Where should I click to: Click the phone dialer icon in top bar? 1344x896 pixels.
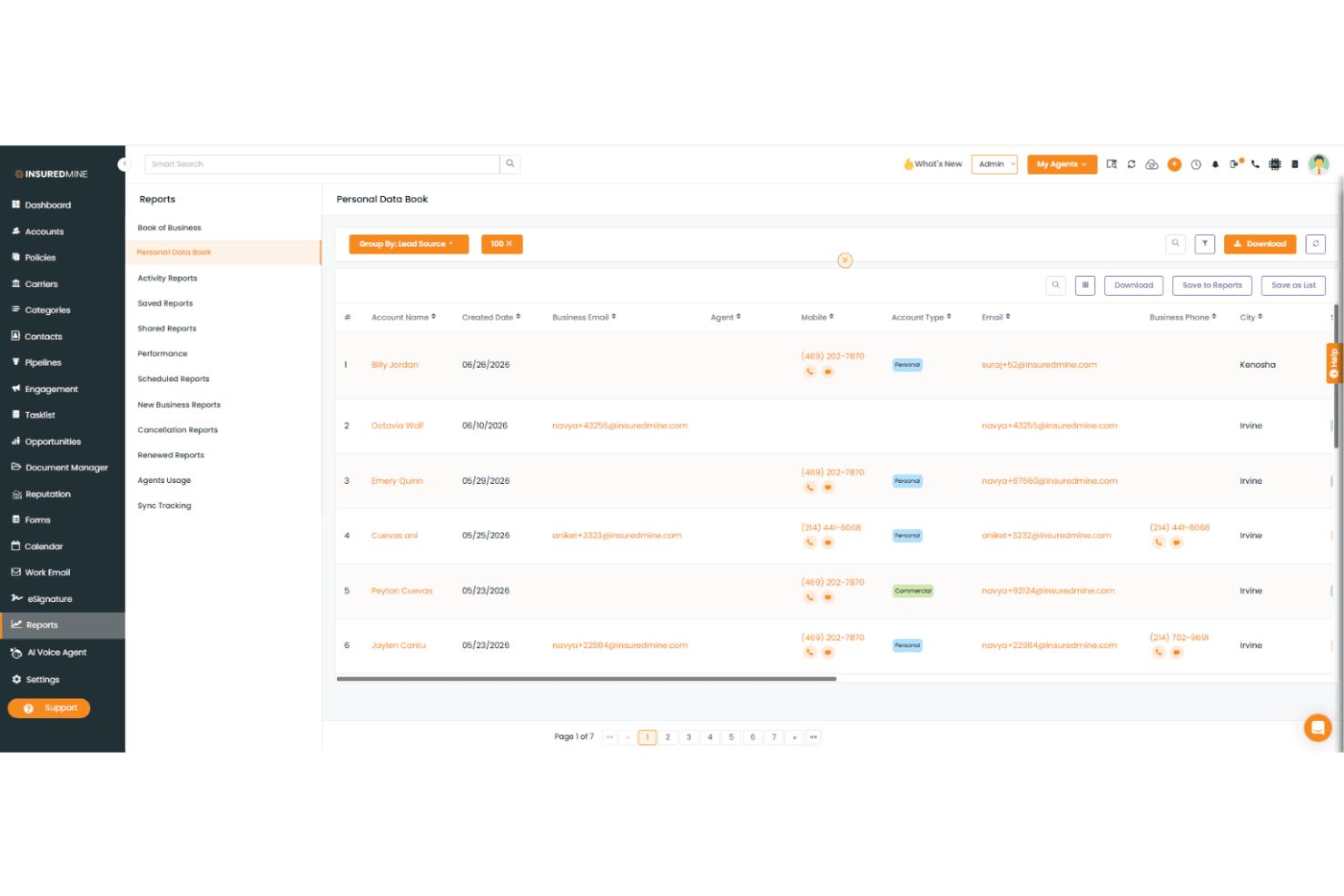tap(1255, 164)
